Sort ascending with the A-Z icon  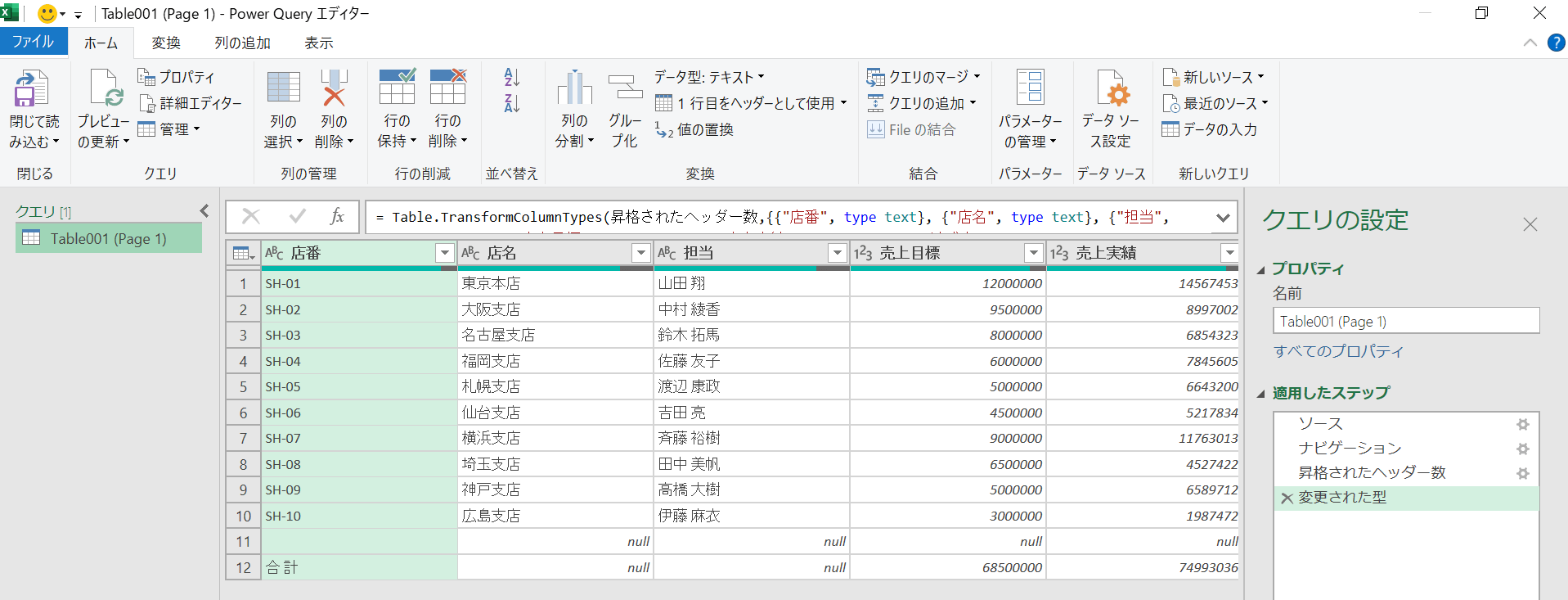512,78
